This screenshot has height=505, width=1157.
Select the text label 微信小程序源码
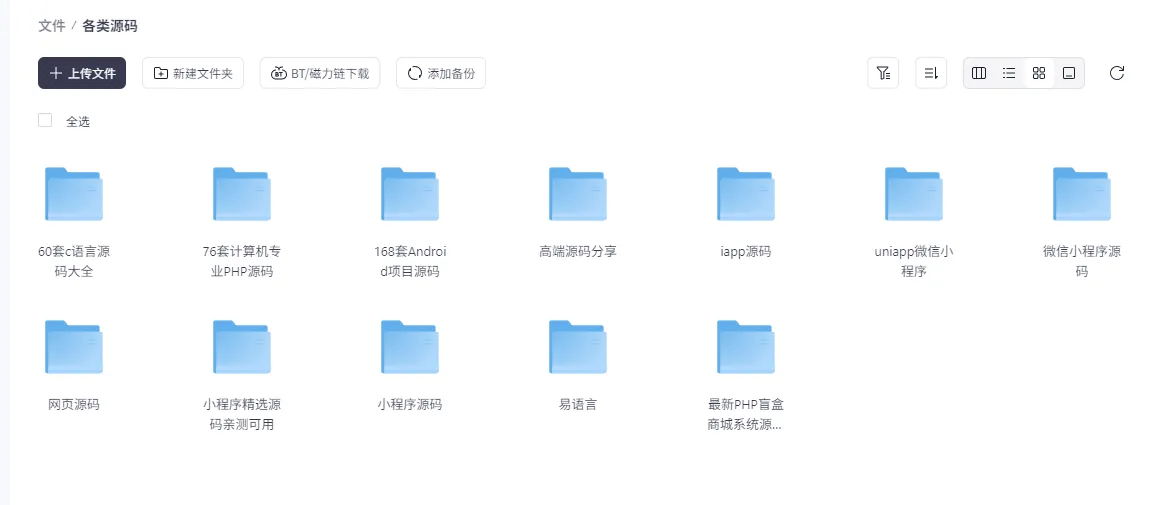1082,261
